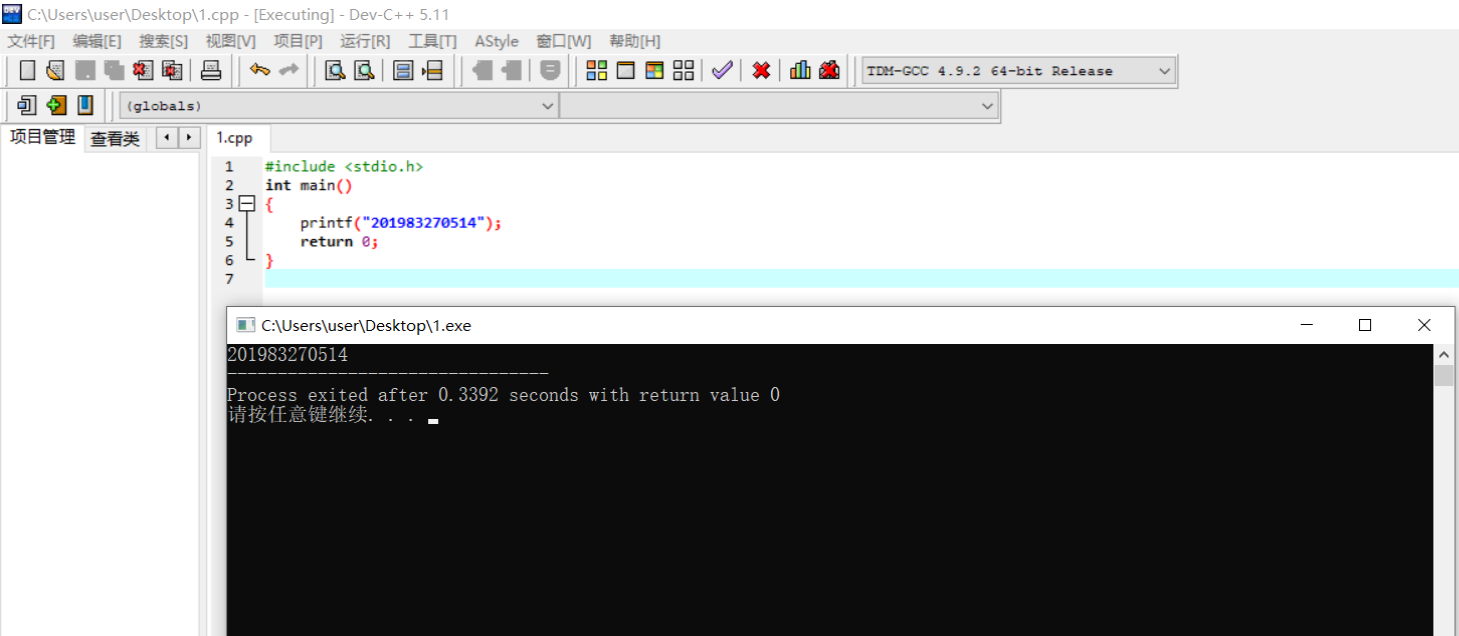
Task: Click the Indent toolbar icon
Action: pos(511,70)
